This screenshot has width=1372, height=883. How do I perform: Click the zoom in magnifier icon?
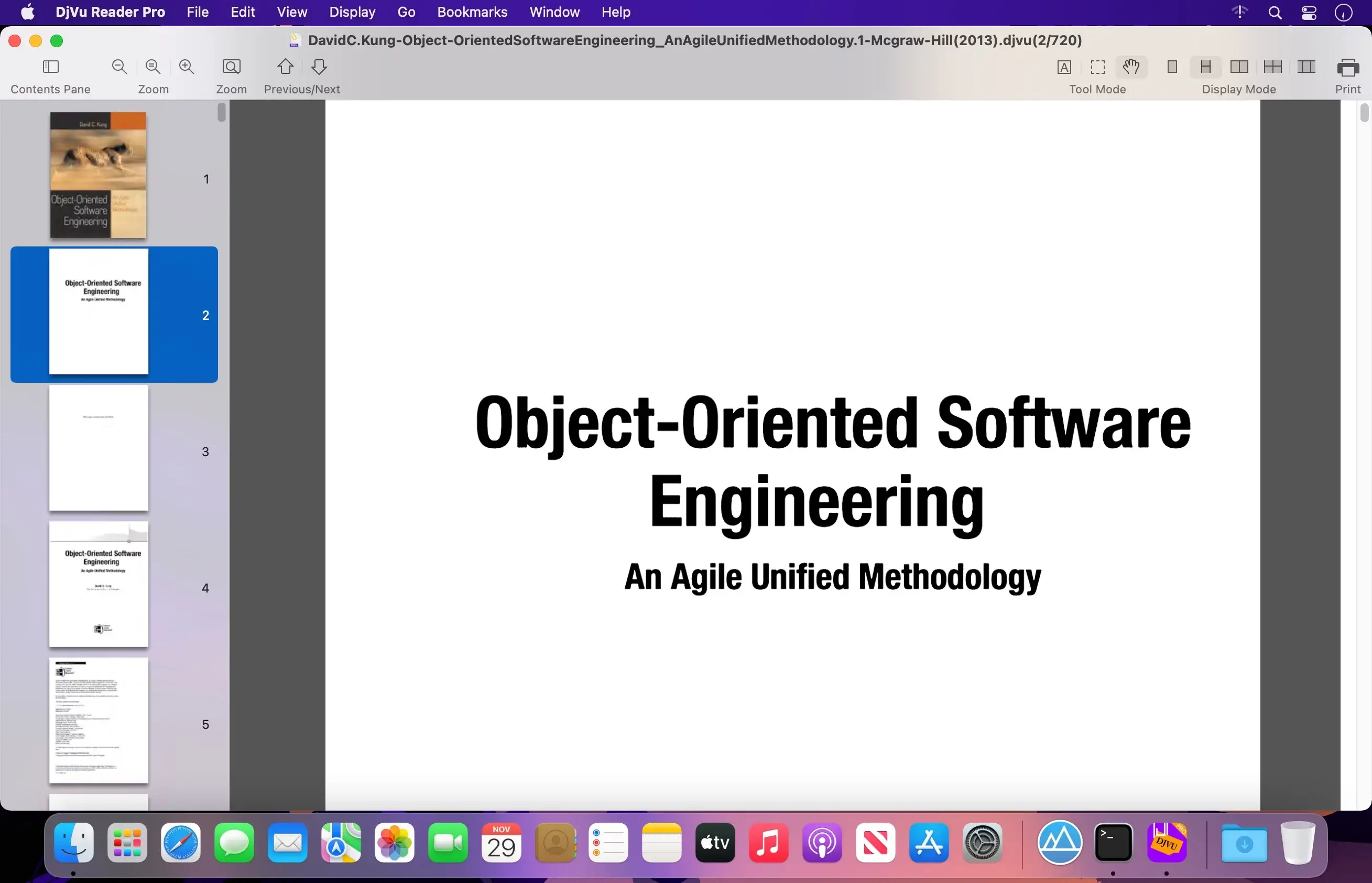tap(187, 67)
